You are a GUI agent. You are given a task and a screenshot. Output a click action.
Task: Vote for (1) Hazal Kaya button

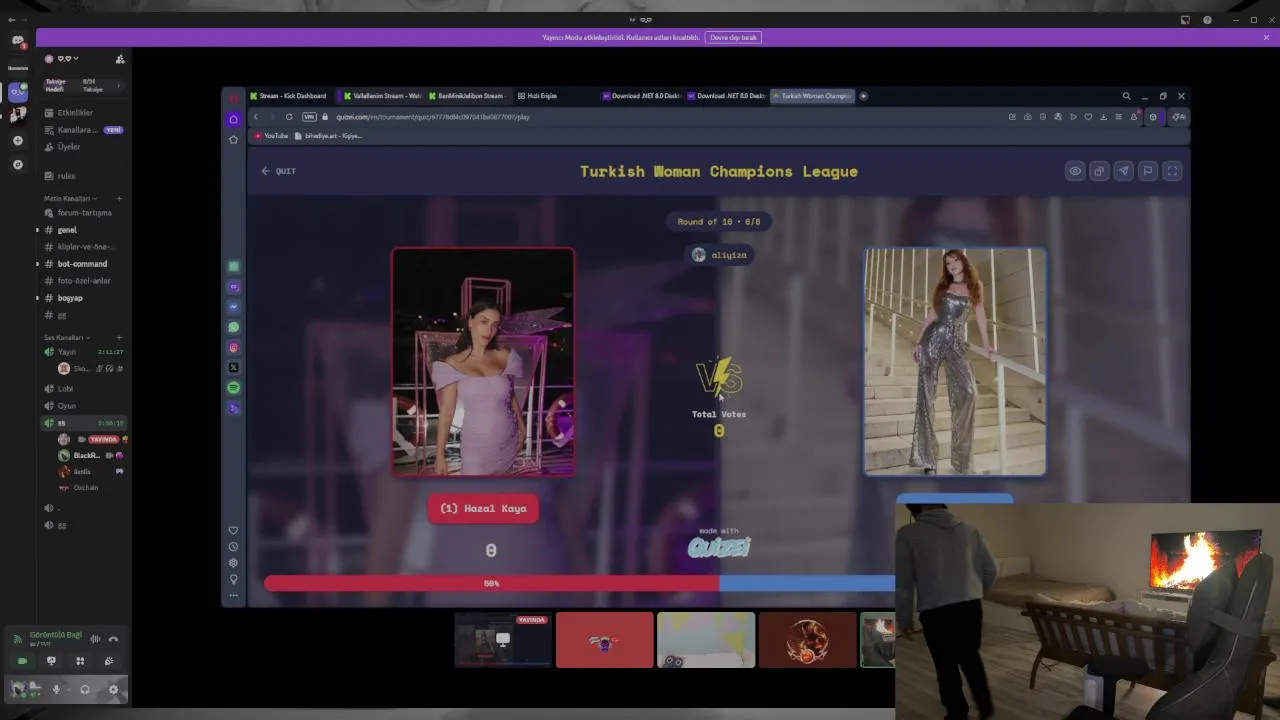pyautogui.click(x=483, y=508)
